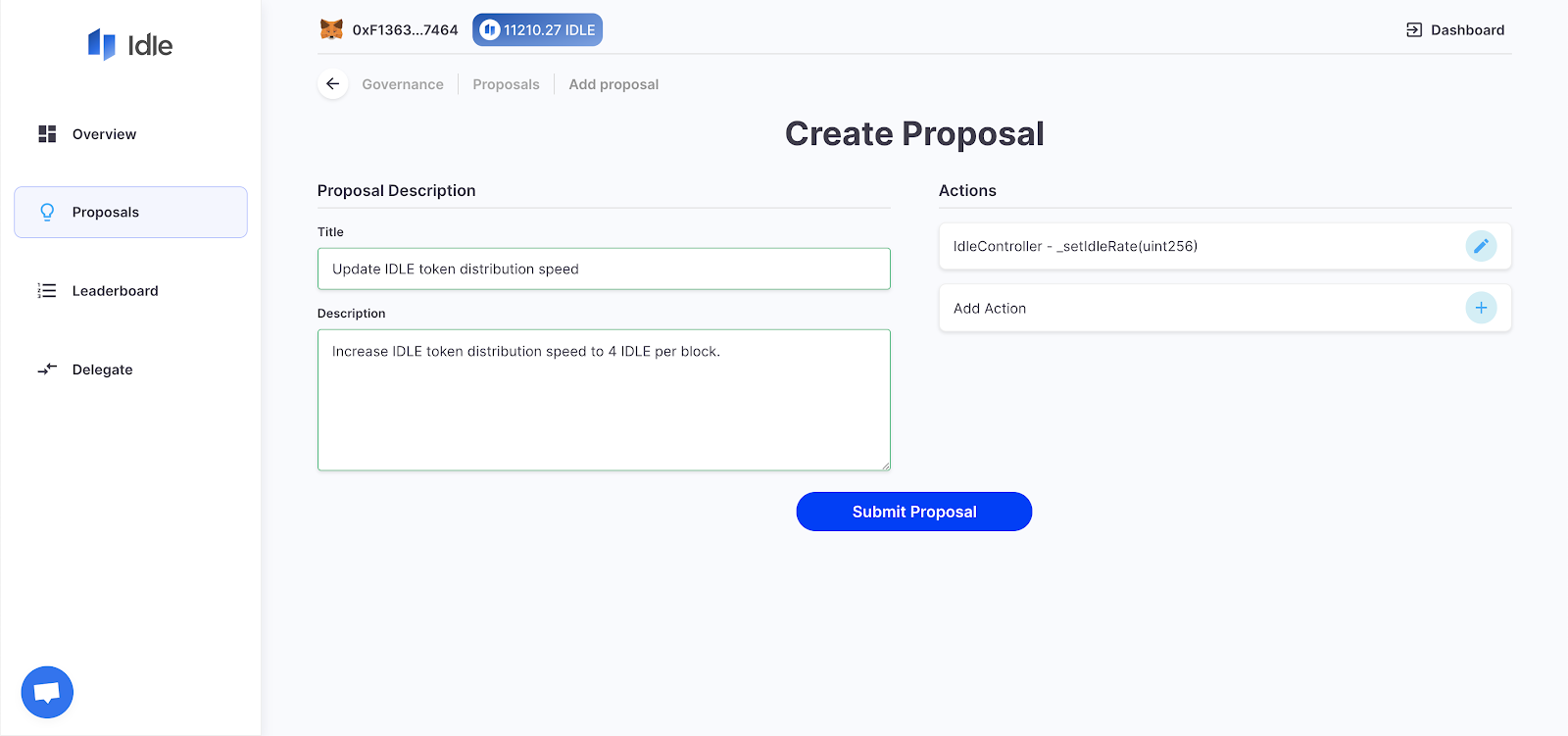This screenshot has width=1568, height=736.
Task: Focus the proposal Title input field
Action: click(604, 269)
